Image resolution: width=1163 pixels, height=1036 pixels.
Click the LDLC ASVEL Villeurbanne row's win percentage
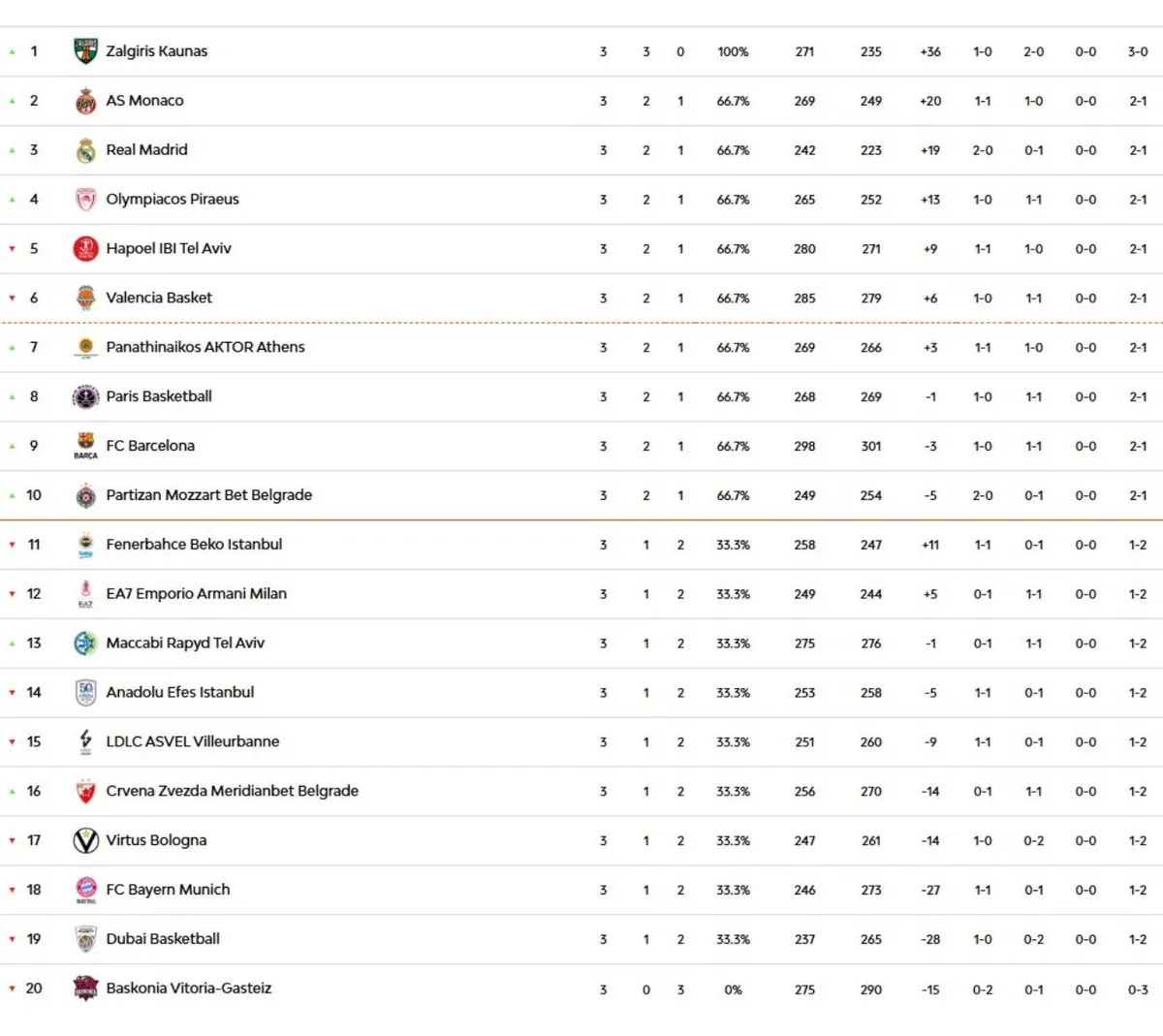point(733,742)
